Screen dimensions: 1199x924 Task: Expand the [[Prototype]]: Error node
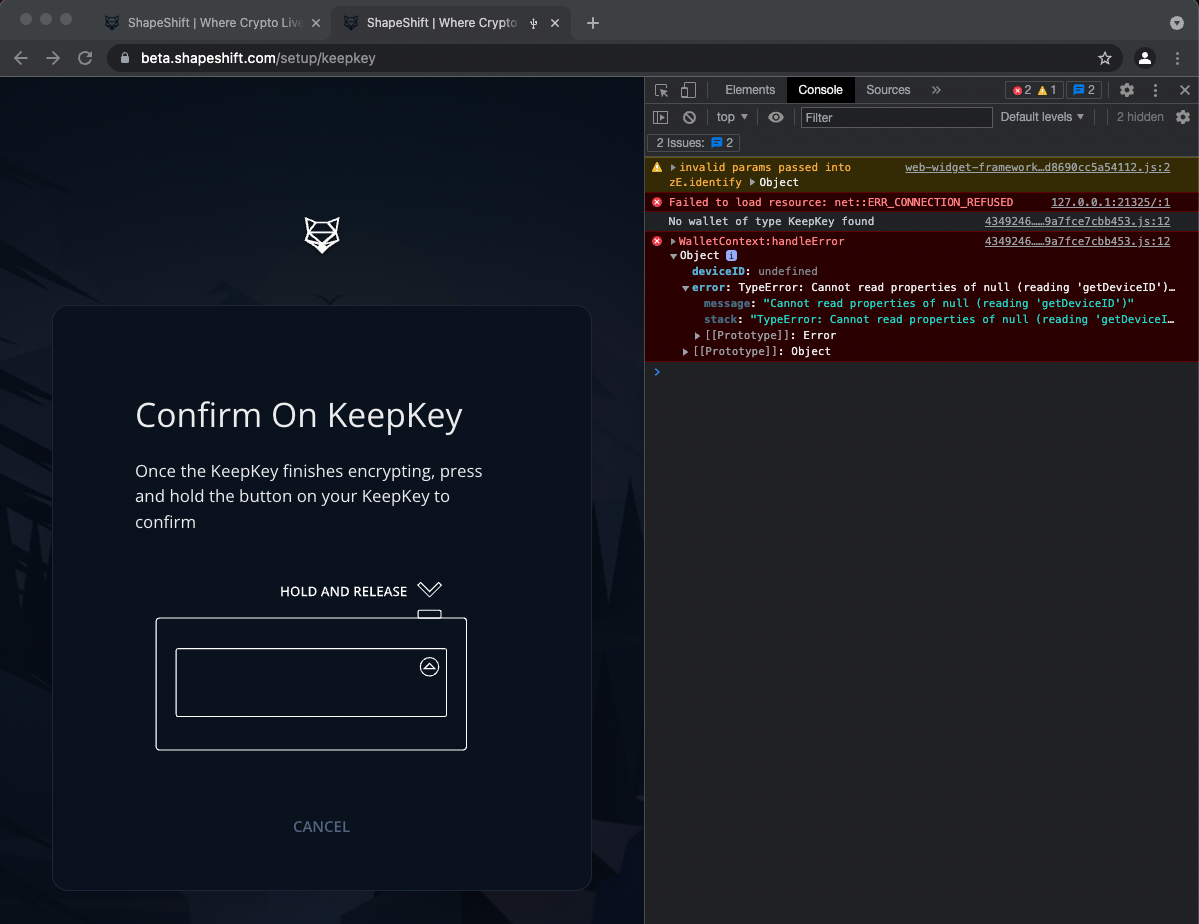(697, 336)
